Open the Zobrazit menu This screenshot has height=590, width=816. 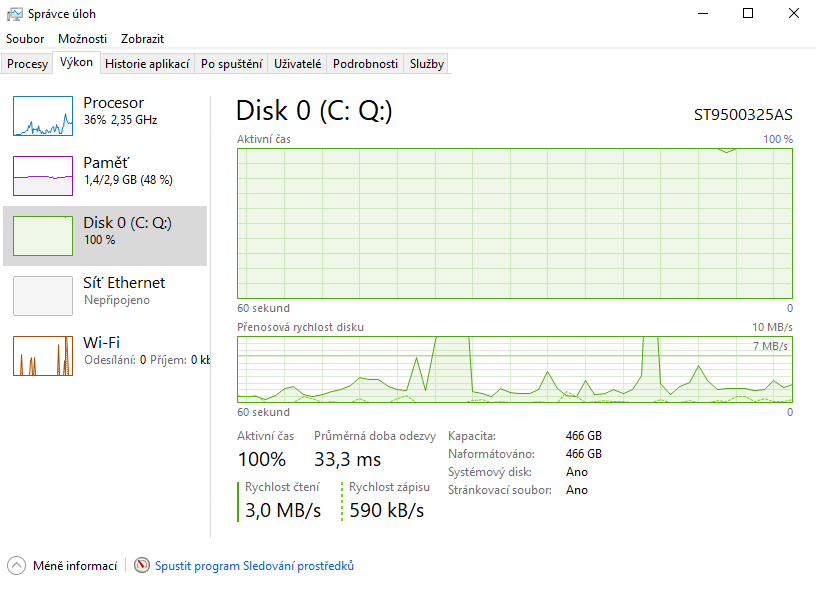(142, 39)
